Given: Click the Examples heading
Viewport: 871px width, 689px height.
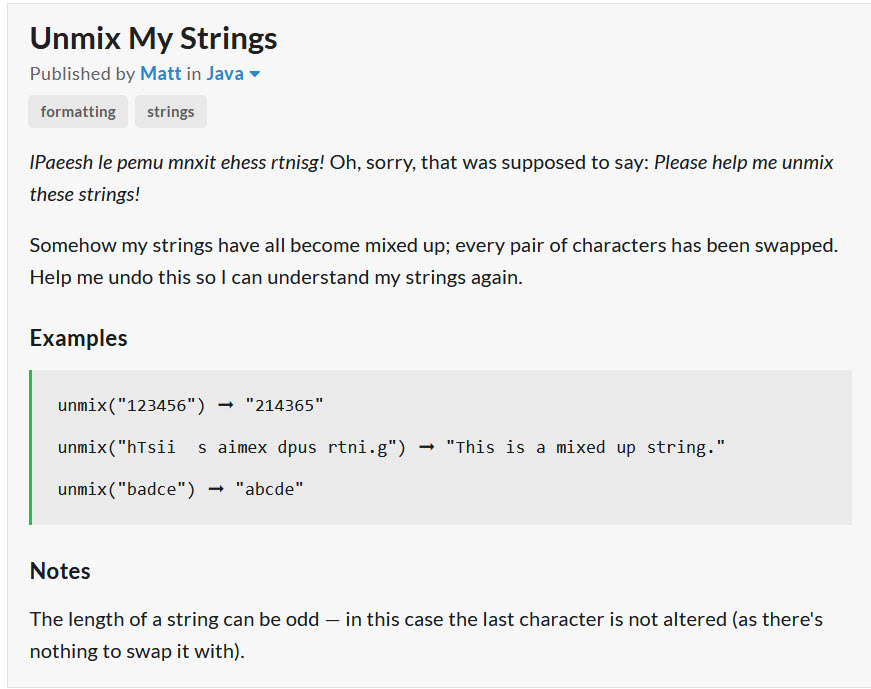Looking at the screenshot, I should [x=78, y=338].
